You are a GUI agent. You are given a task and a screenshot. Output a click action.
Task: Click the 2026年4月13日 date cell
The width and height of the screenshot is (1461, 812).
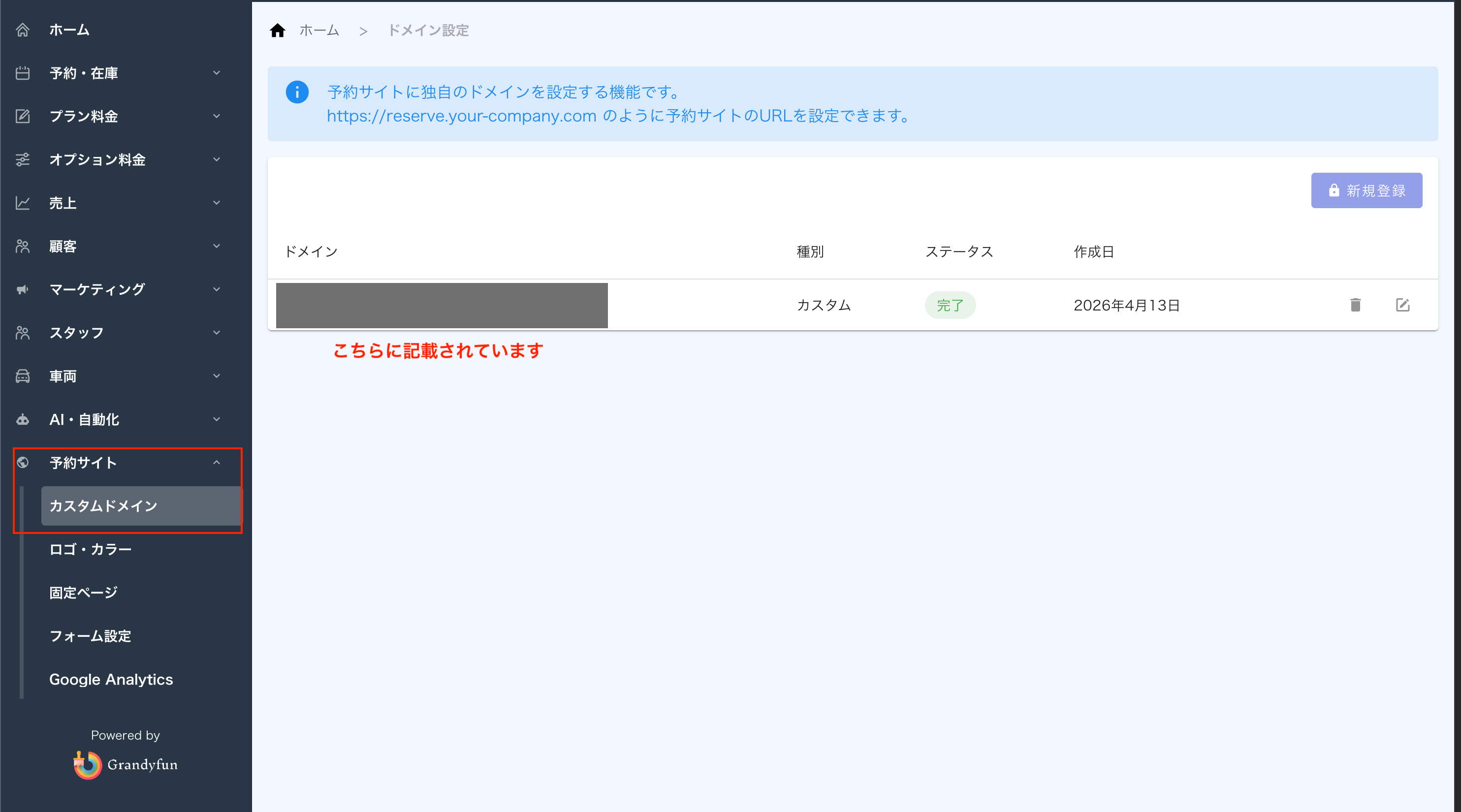(1126, 305)
